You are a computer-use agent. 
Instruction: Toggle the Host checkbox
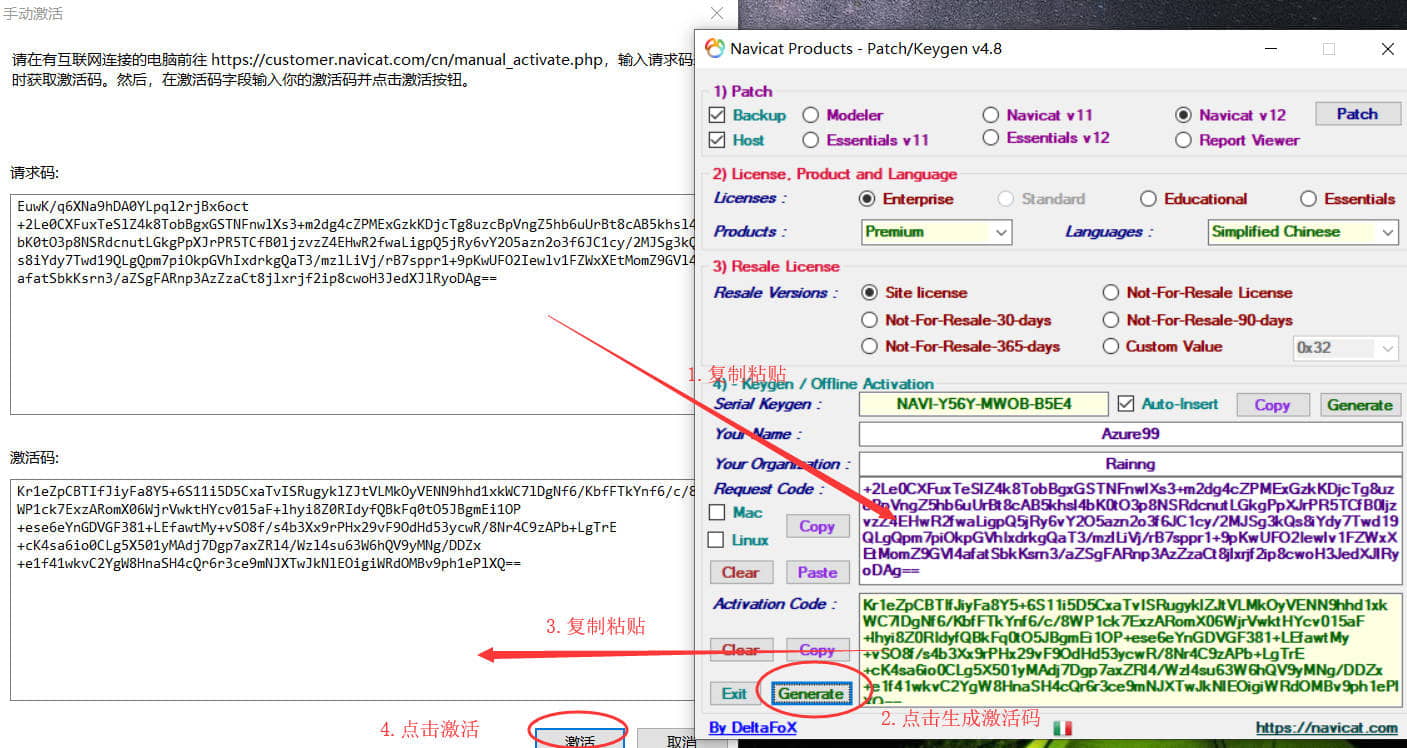pos(716,140)
